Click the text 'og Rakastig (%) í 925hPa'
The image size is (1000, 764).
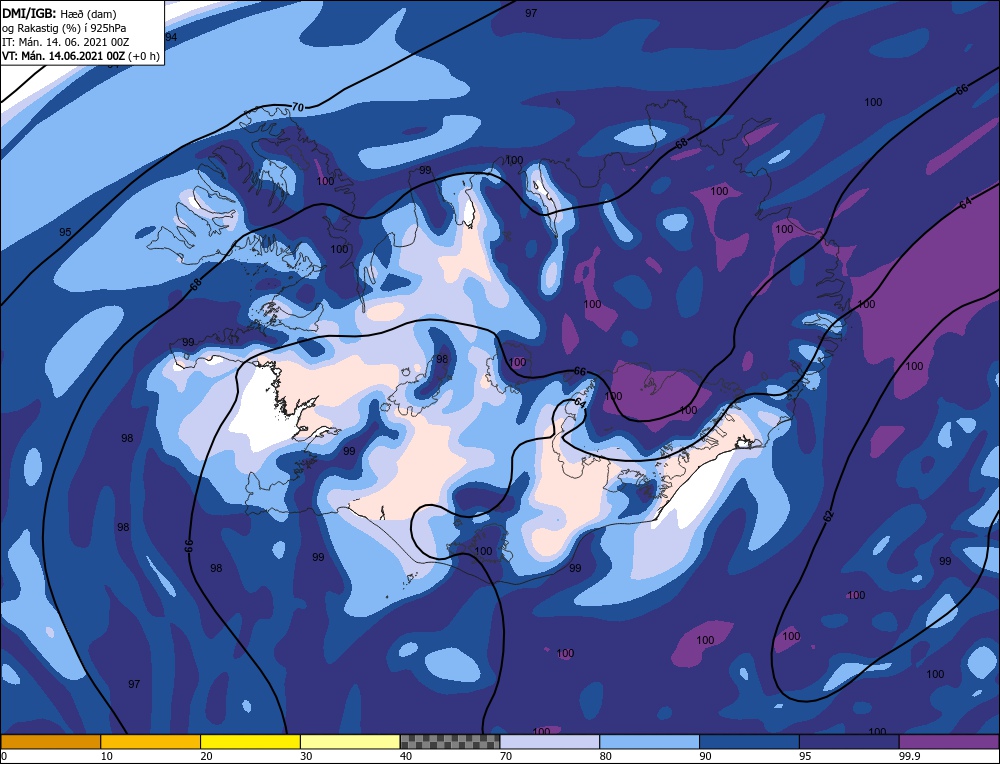click(64, 27)
